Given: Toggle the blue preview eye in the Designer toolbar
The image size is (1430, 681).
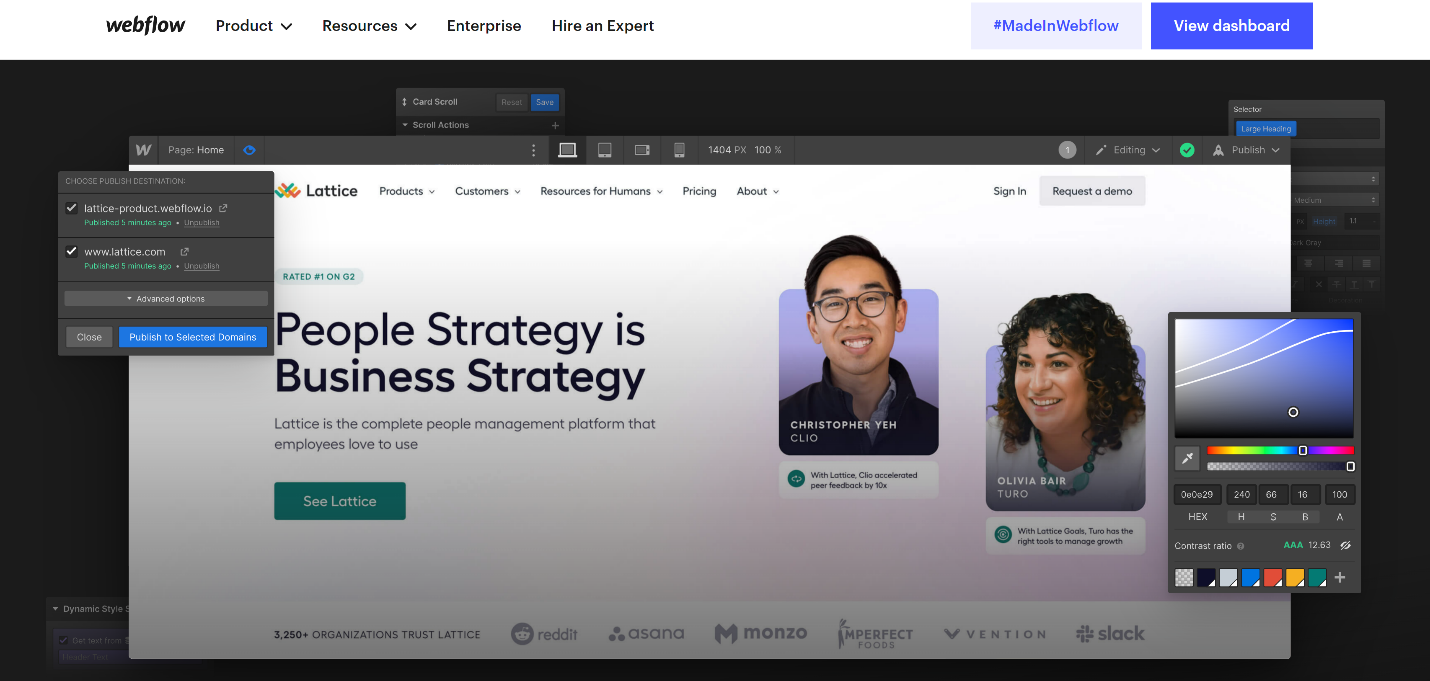Looking at the screenshot, I should tap(249, 150).
